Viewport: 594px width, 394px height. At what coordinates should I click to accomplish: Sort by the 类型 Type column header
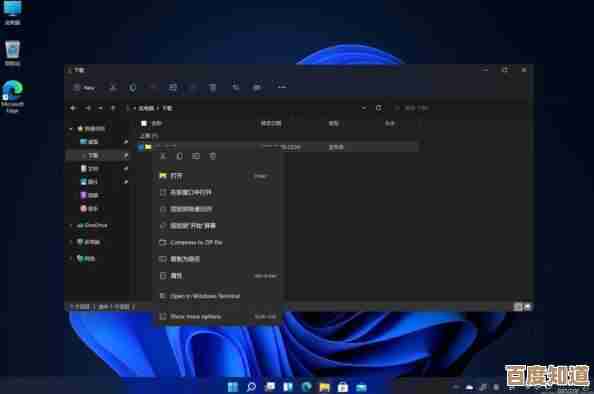pos(334,124)
